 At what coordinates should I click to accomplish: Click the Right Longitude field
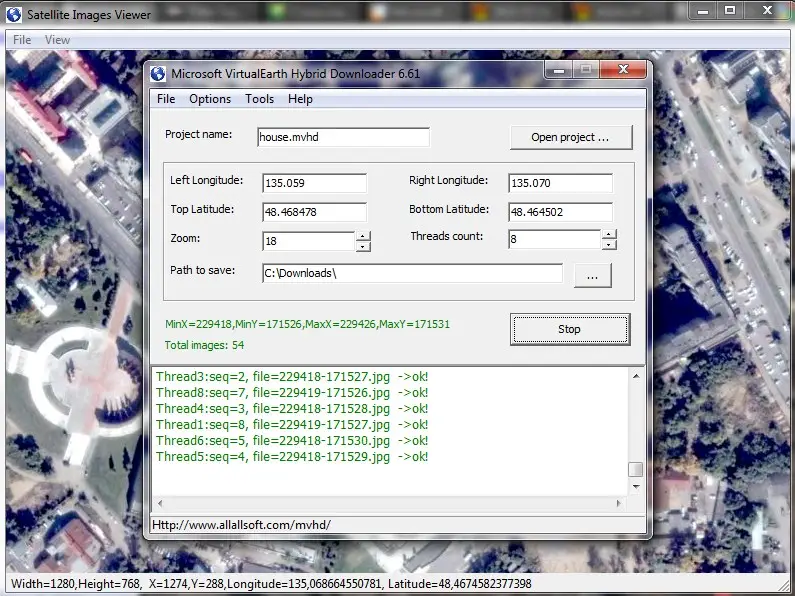[560, 183]
